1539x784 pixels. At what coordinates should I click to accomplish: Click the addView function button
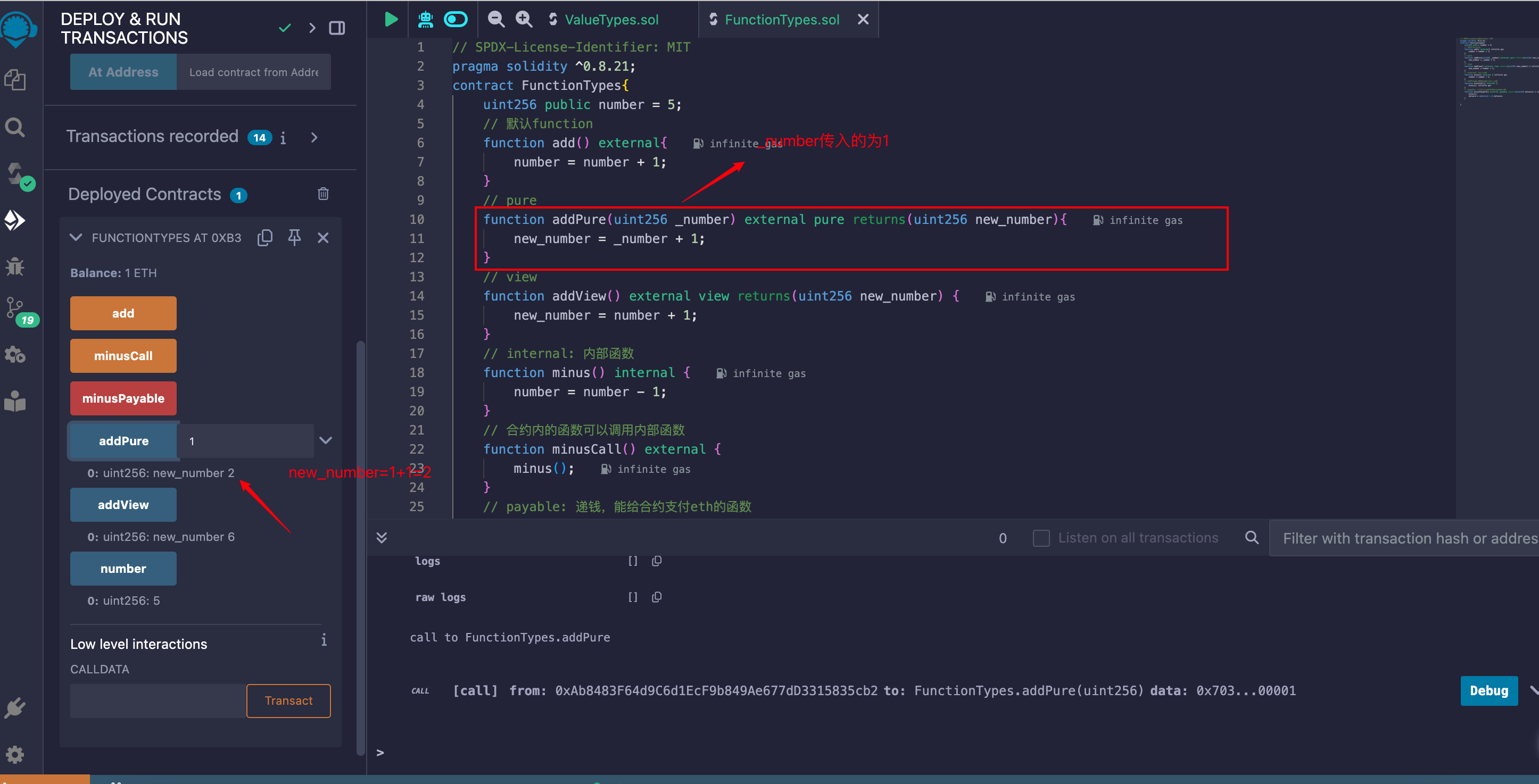point(123,505)
